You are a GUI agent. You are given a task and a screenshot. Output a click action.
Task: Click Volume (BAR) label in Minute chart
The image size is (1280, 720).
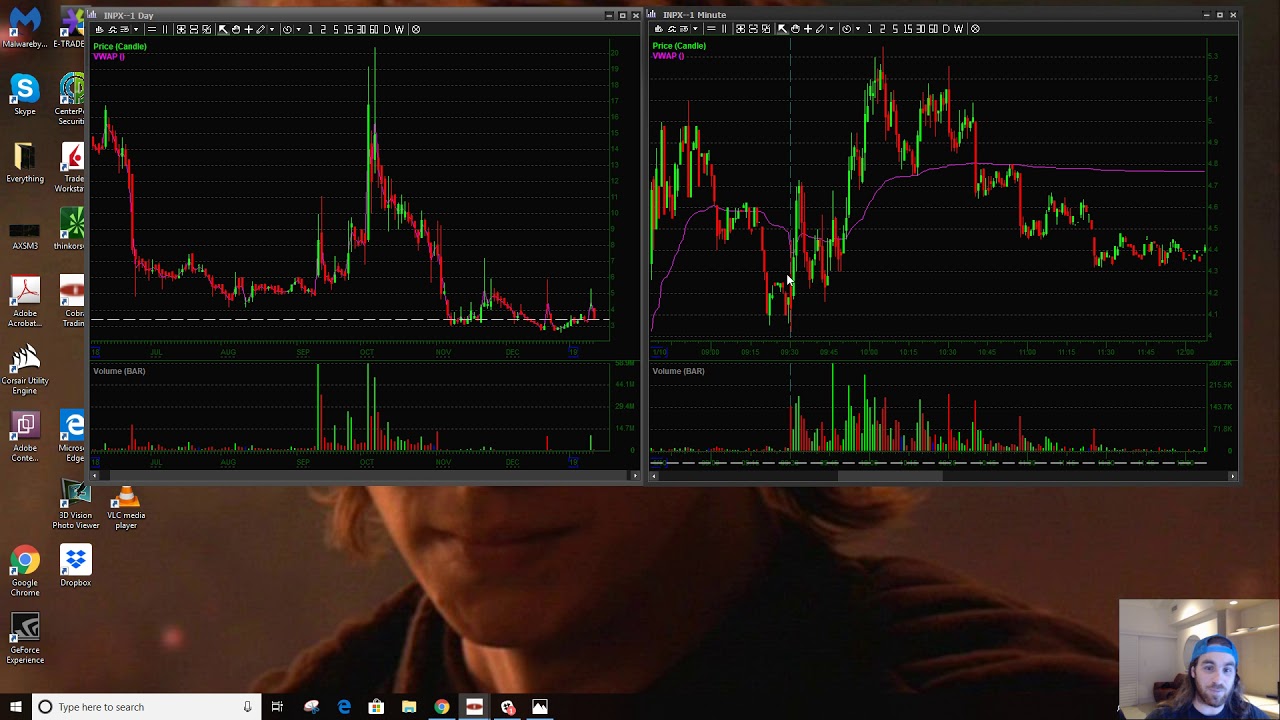678,371
